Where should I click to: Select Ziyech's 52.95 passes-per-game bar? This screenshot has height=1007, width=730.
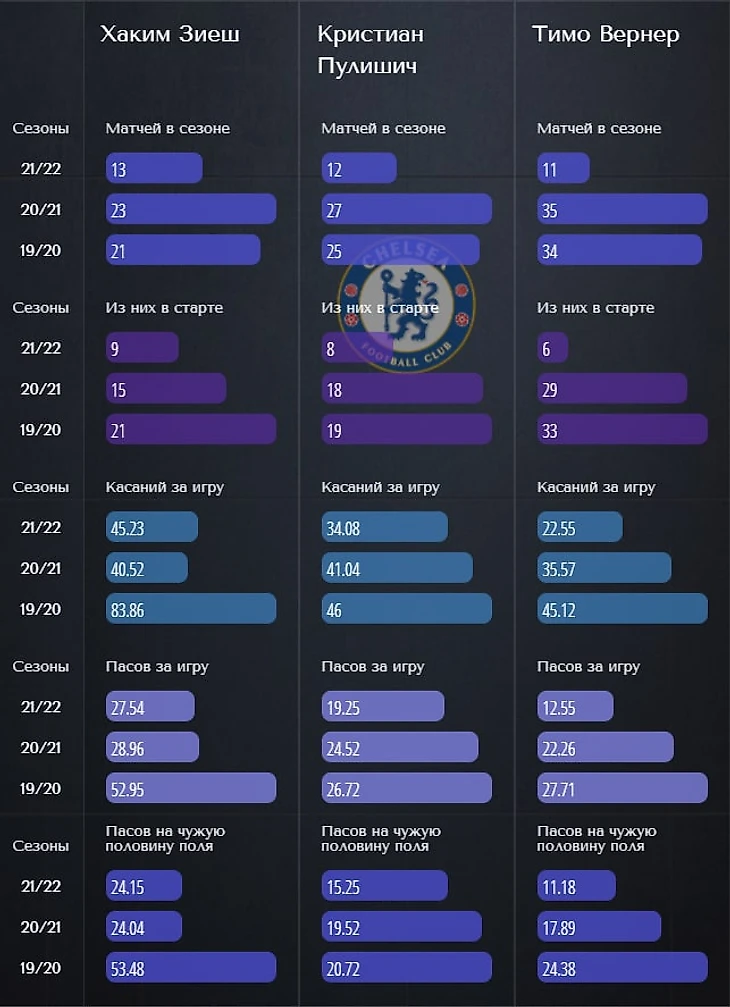point(190,788)
